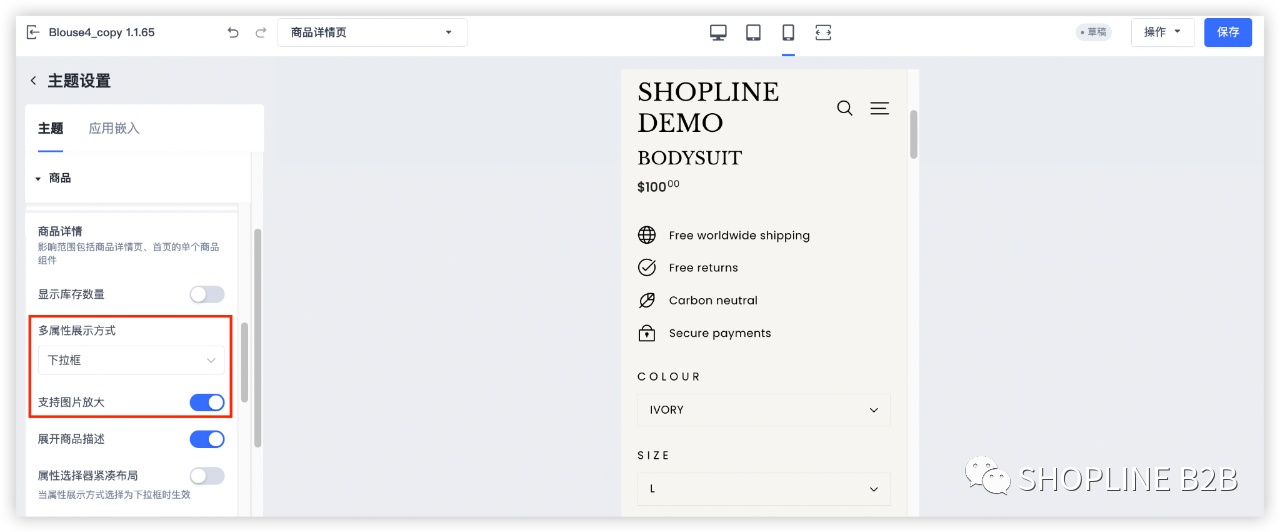Click the globe icon beside Free worldwide shipping

[647, 235]
